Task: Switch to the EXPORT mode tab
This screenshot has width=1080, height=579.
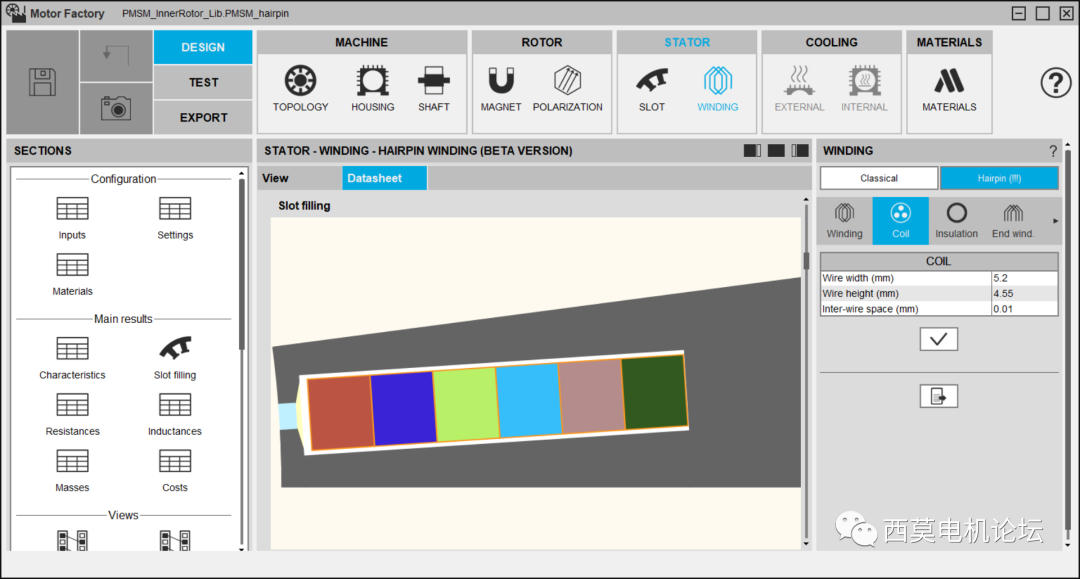Action: 202,118
